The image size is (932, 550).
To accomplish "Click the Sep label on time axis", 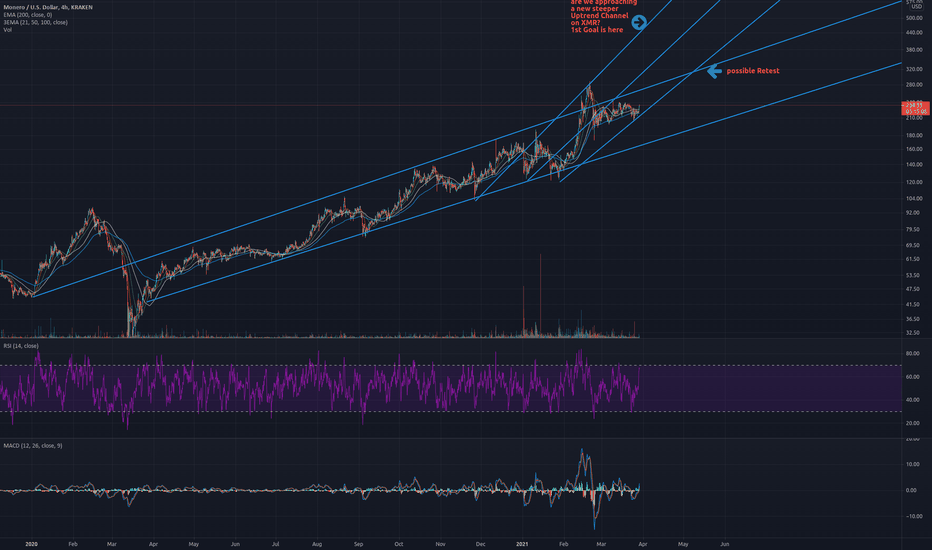I will click(358, 544).
